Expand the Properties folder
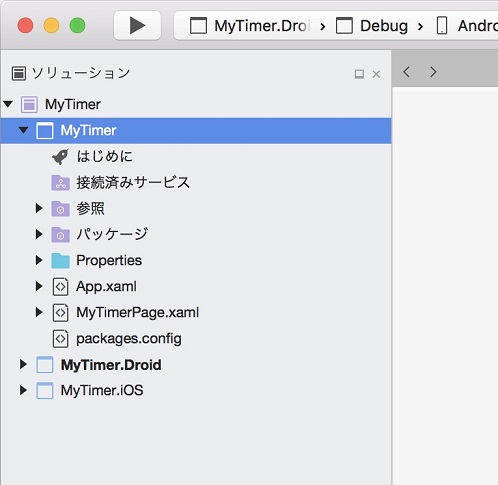Screen dimensions: 498x485 [39, 260]
